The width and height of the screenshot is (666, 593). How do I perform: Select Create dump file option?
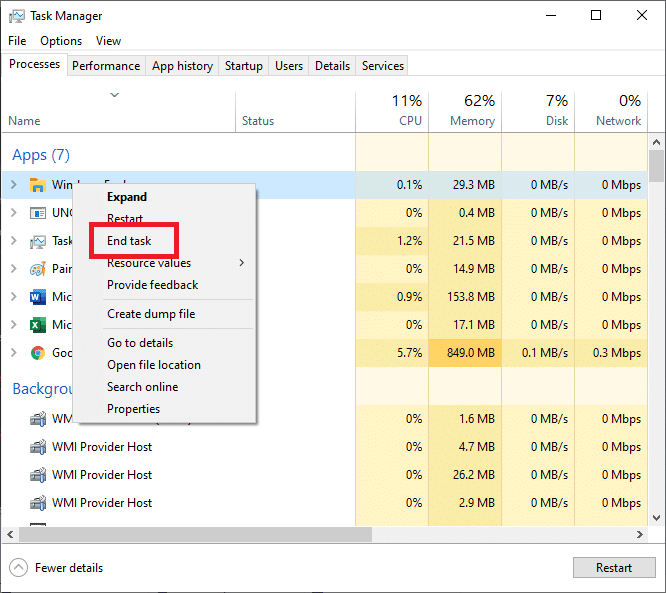pos(151,314)
